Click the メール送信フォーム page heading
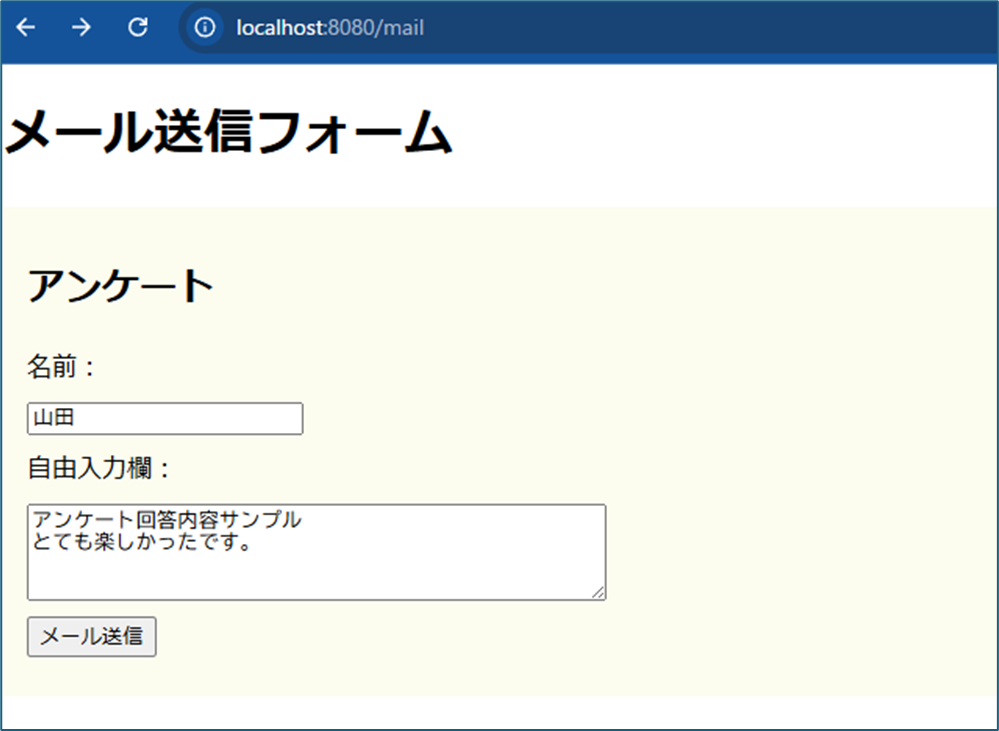 click(x=229, y=132)
